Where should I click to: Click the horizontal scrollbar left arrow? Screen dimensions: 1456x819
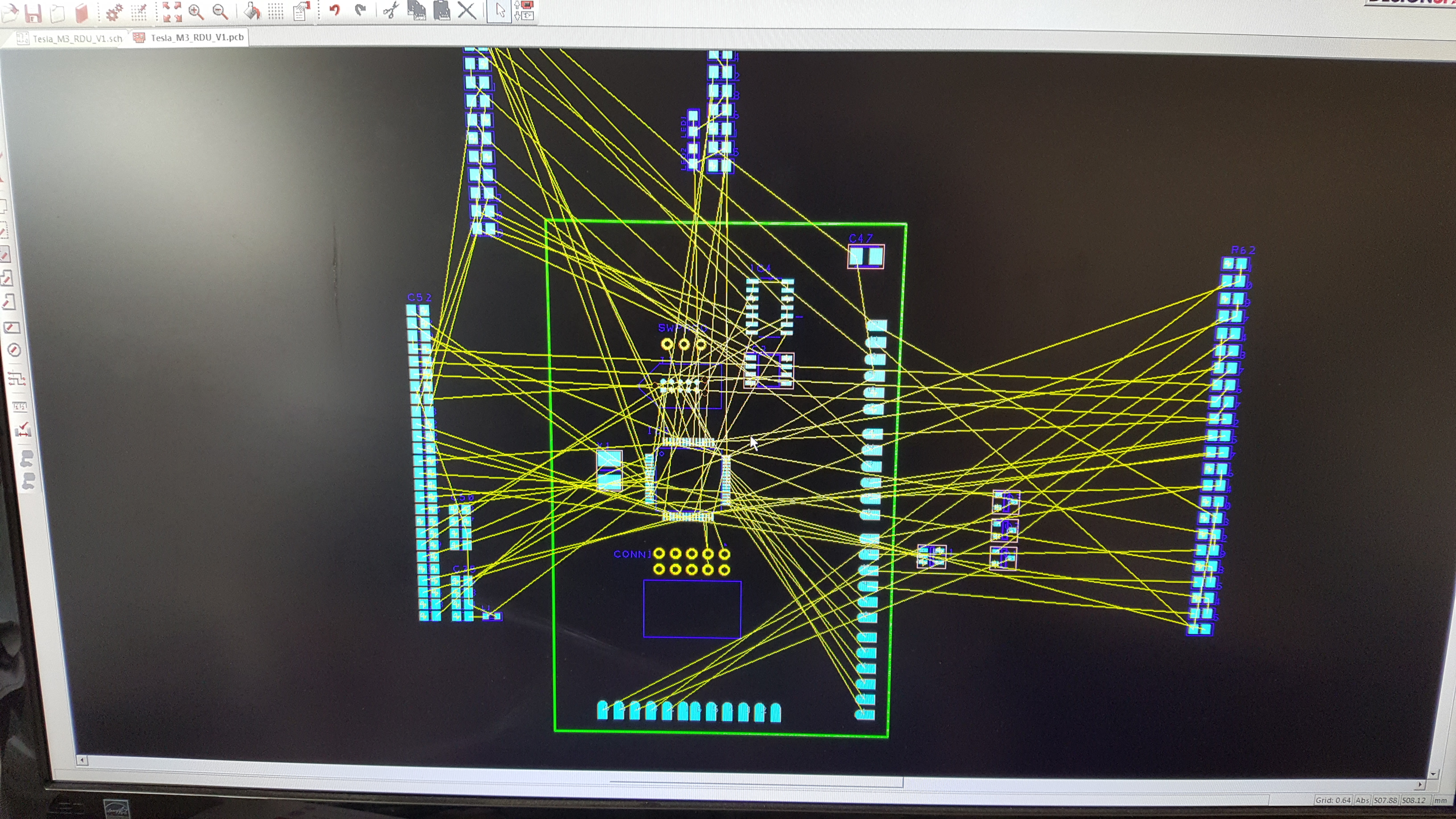coord(82,760)
